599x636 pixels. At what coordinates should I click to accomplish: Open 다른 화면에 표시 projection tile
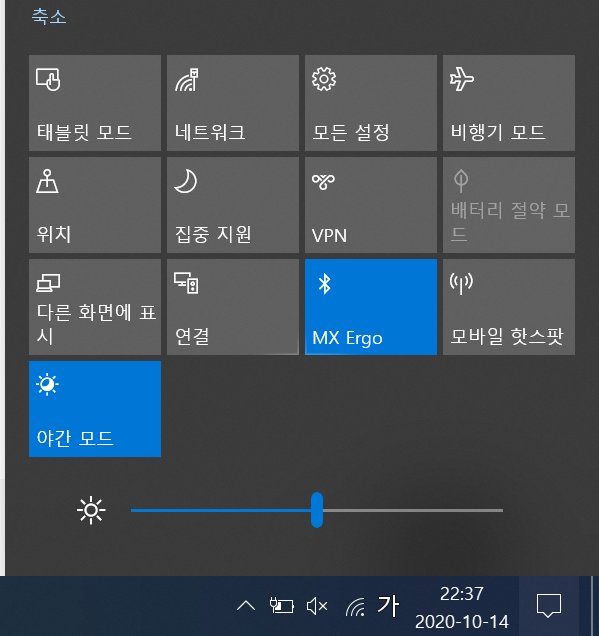[x=95, y=307]
